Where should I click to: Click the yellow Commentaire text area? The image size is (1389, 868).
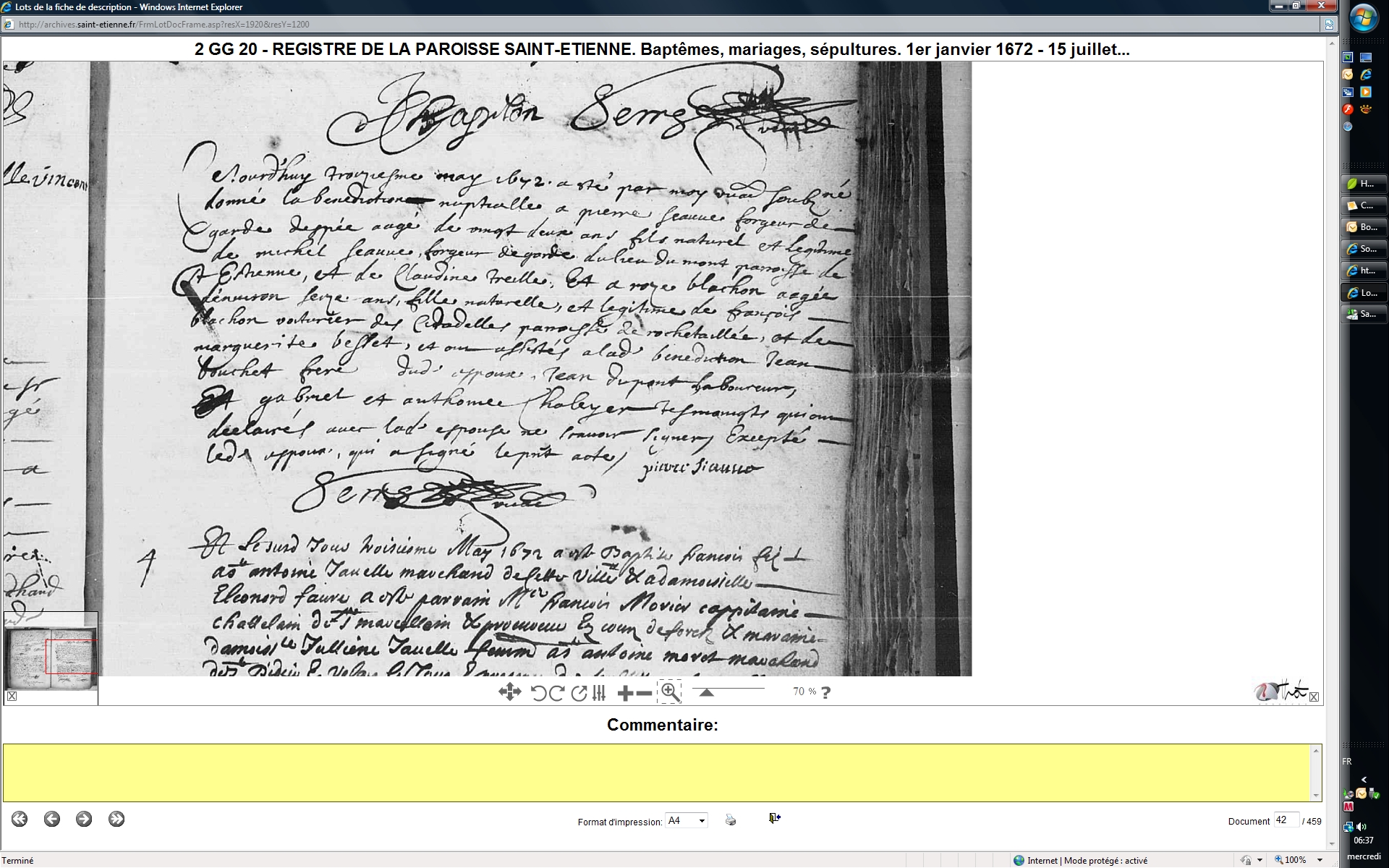click(657, 772)
